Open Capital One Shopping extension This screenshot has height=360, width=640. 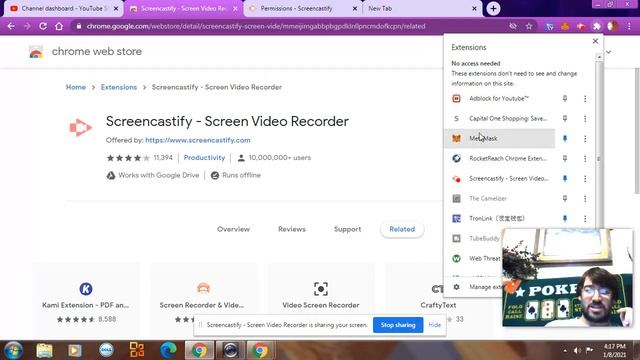click(x=499, y=118)
